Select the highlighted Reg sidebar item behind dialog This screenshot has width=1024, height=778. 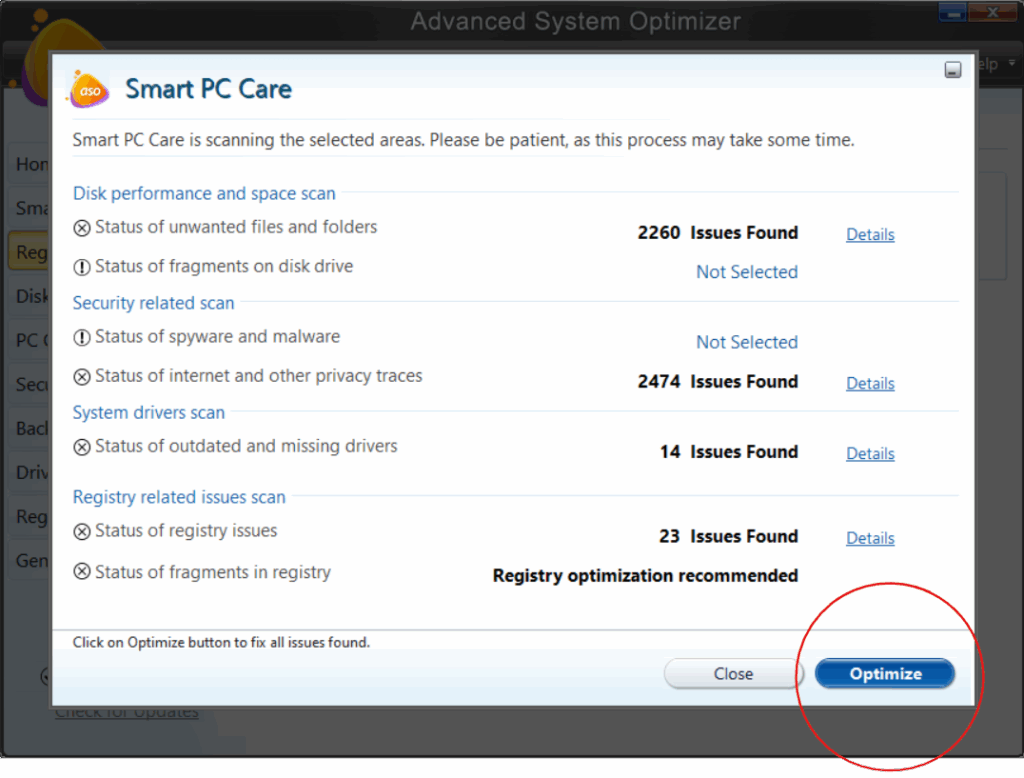tap(30, 252)
